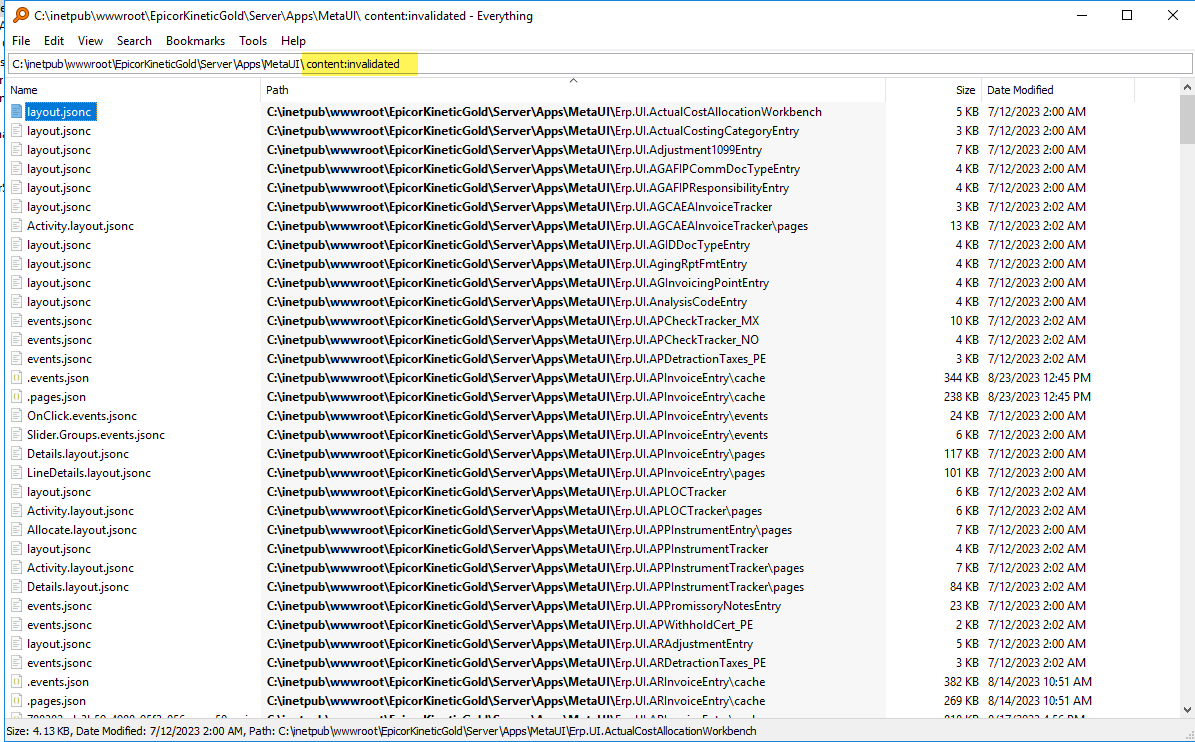The height and width of the screenshot is (742, 1195).
Task: Select layout.jsonc in Erp.UI.APPInstrumentTracker
Action: point(59,549)
